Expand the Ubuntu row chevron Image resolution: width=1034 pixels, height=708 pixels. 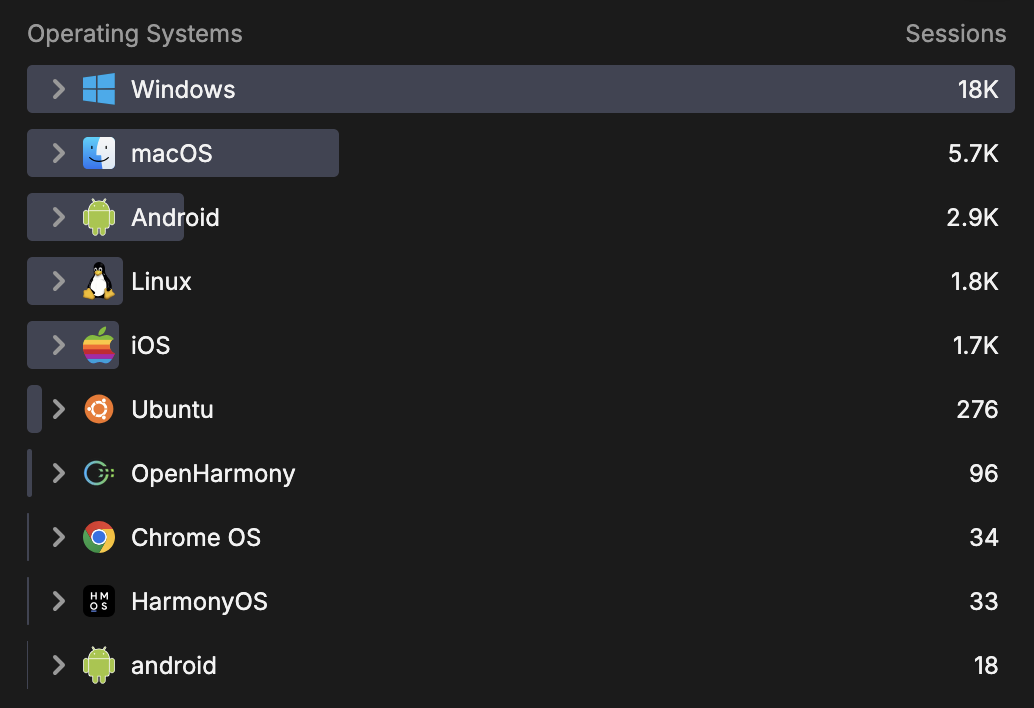tap(58, 409)
